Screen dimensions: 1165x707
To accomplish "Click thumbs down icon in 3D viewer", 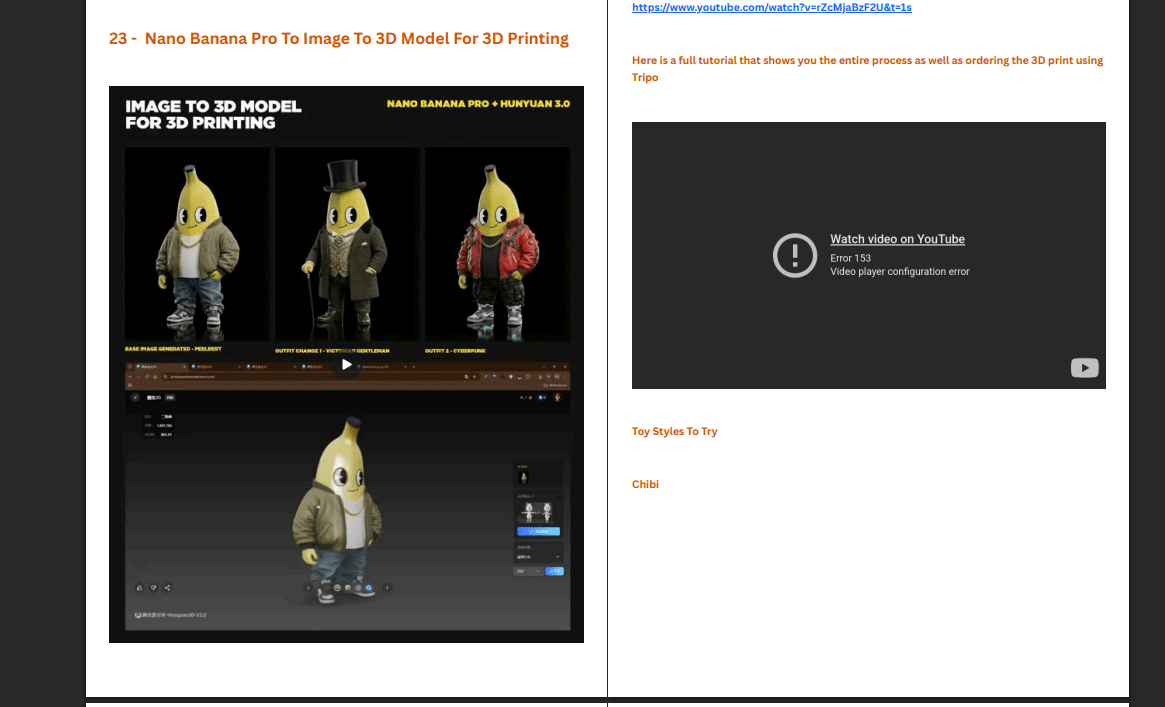I will [153, 587].
